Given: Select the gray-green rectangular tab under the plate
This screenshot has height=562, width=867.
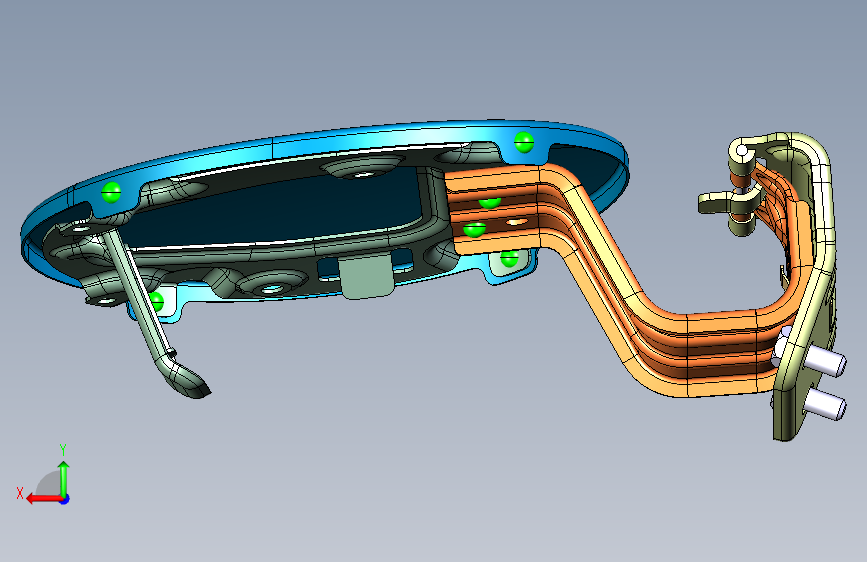Looking at the screenshot, I should (367, 277).
